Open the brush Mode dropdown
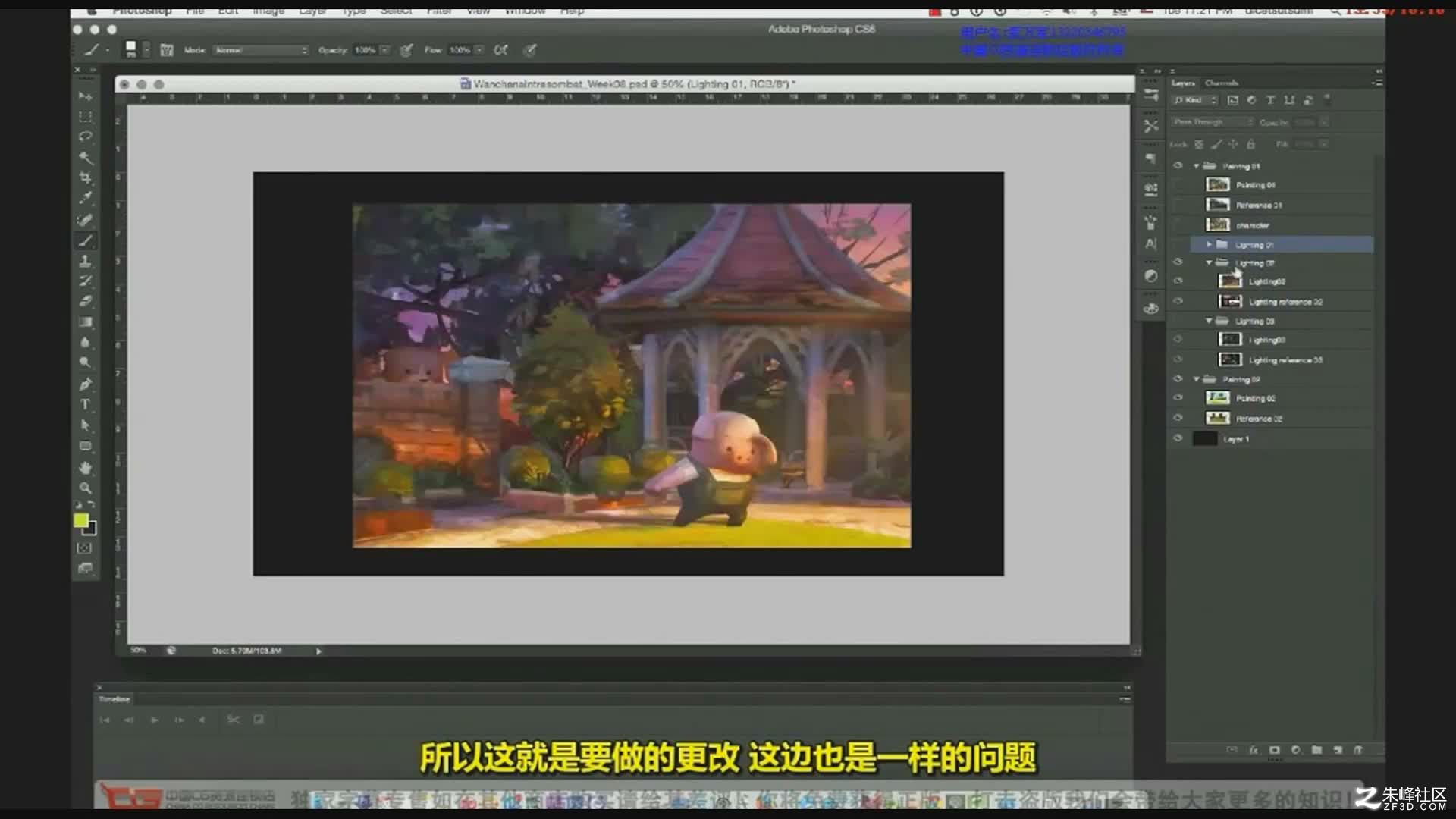This screenshot has width=1456, height=819. [261, 50]
